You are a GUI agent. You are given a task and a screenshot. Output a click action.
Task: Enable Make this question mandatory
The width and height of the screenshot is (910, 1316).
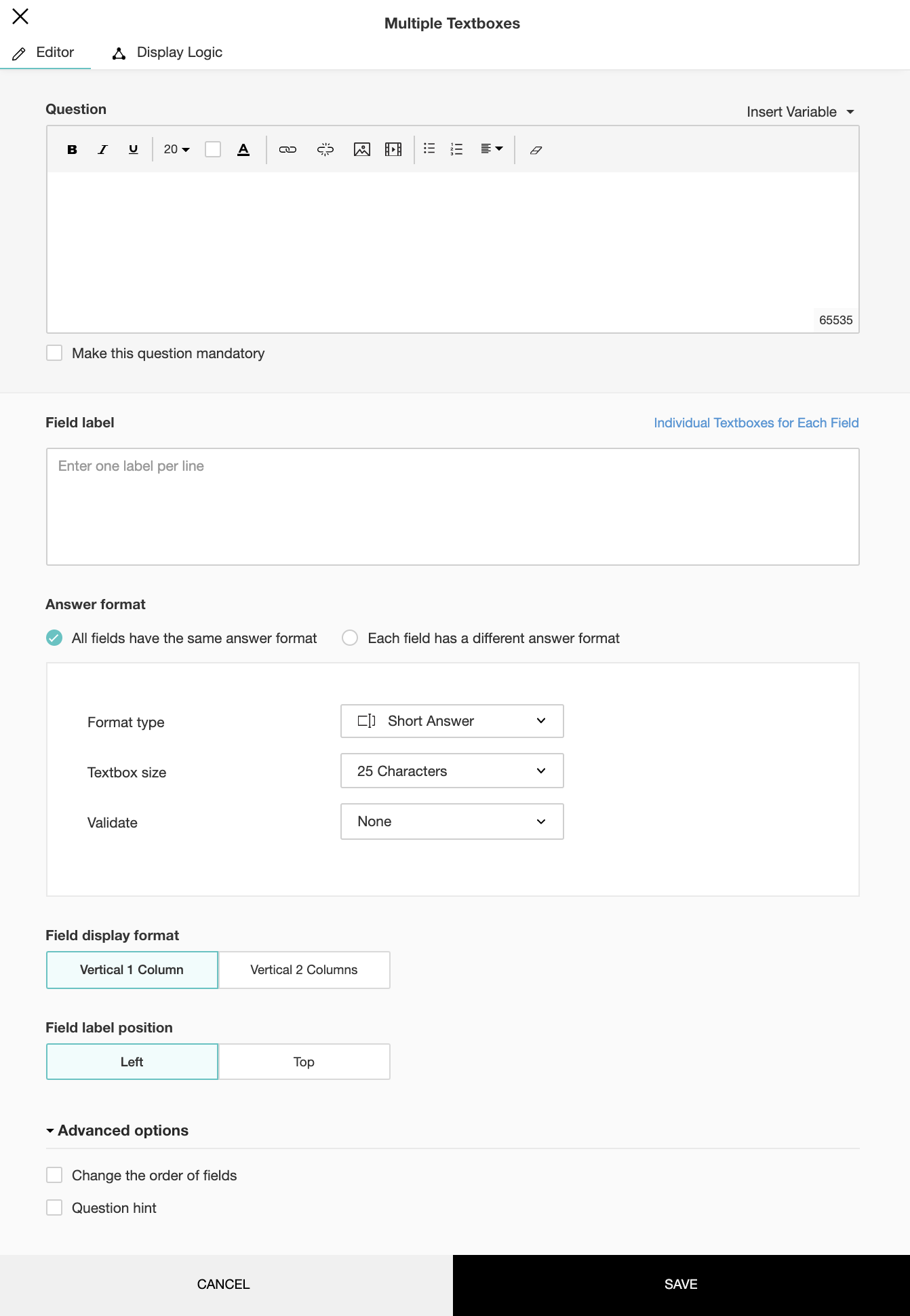[x=54, y=353]
